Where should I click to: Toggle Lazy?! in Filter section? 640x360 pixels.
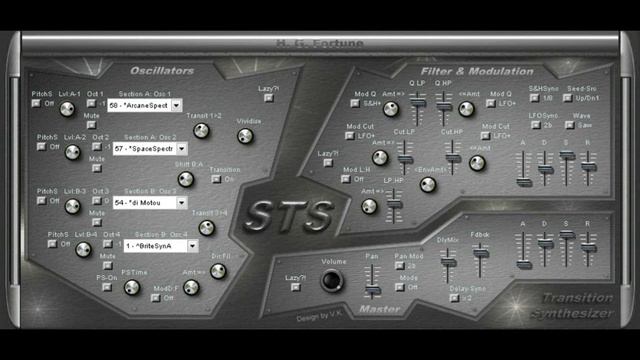coord(328,163)
